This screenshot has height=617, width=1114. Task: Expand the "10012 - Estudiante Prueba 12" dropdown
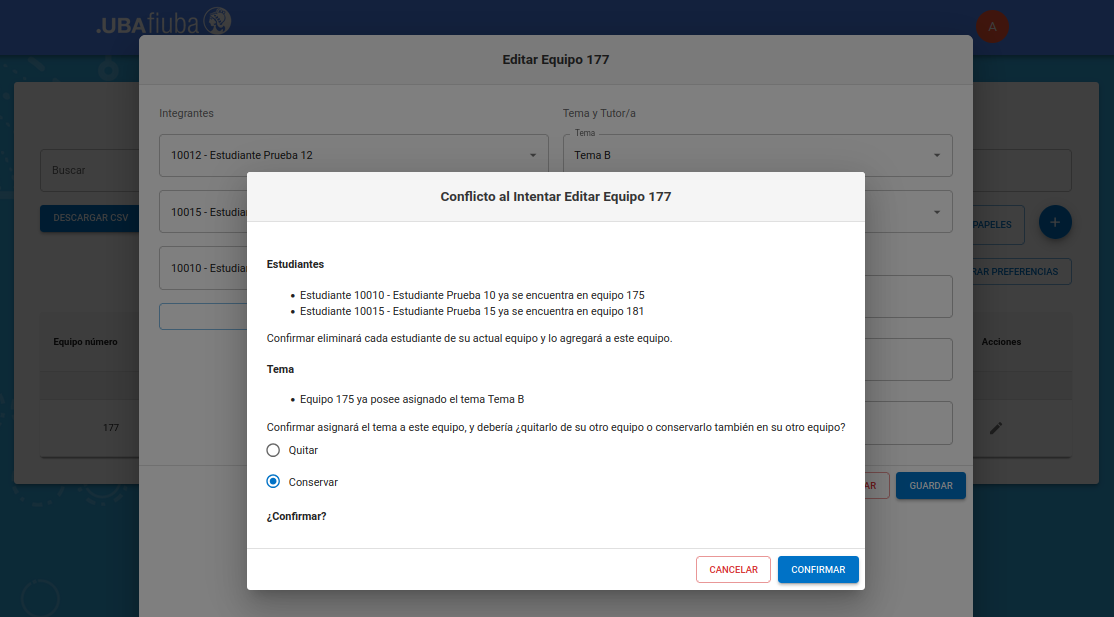[353, 155]
